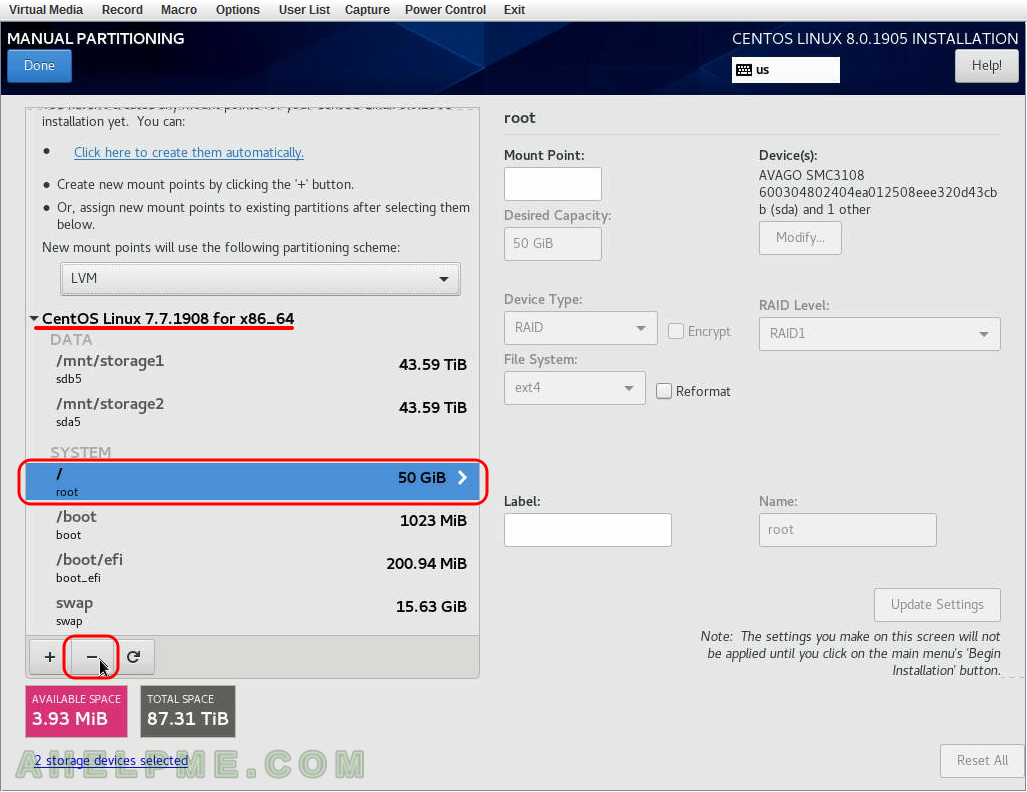Open the Record menu

click(x=122, y=10)
